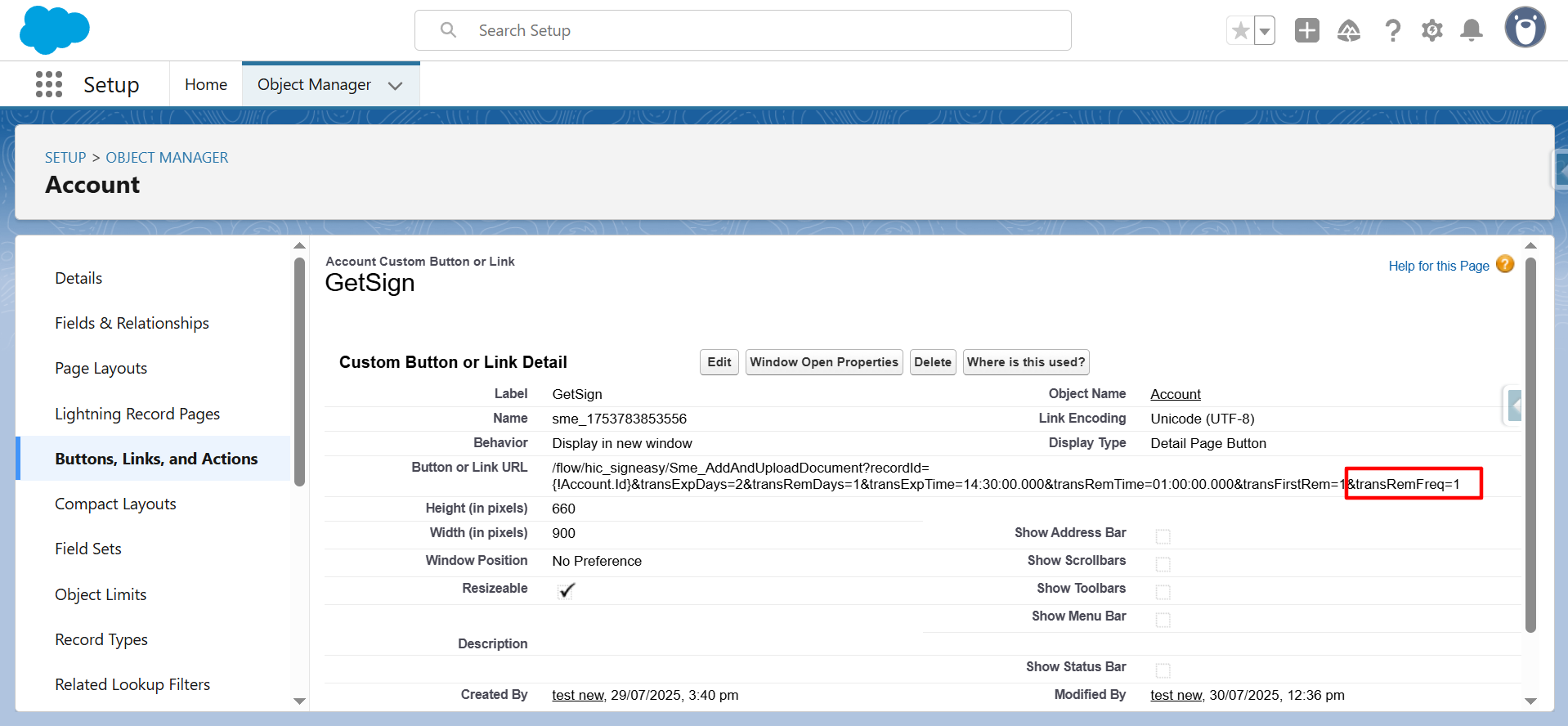Click the detail pane scroll up arrow
The width and height of the screenshot is (1568, 726).
coord(1530,245)
